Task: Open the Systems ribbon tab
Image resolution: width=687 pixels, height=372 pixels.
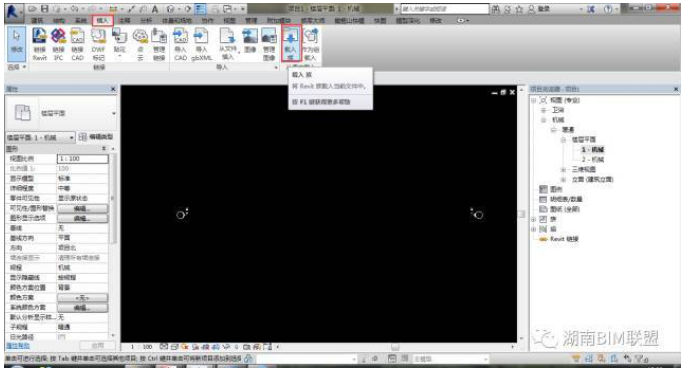Action: [81, 20]
